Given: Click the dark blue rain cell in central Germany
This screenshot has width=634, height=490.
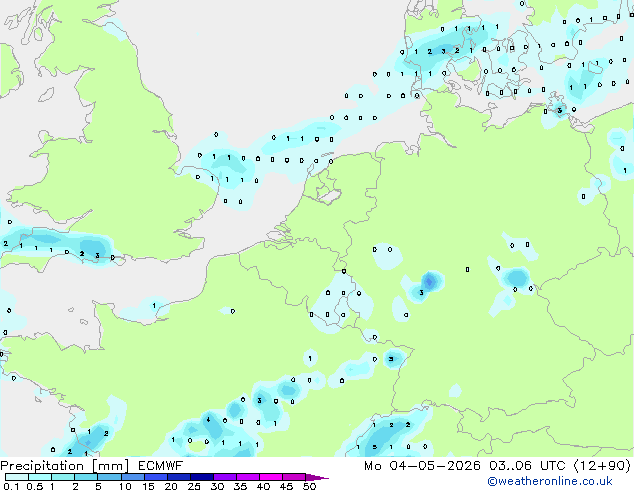Looking at the screenshot, I should click(429, 281).
